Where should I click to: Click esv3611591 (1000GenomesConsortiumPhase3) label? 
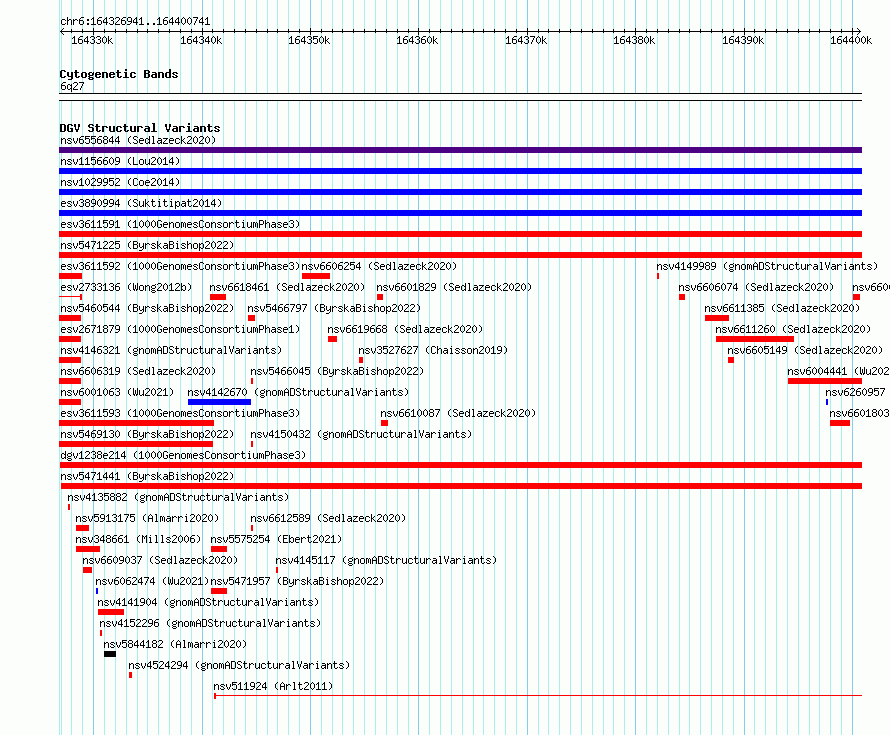(x=180, y=224)
